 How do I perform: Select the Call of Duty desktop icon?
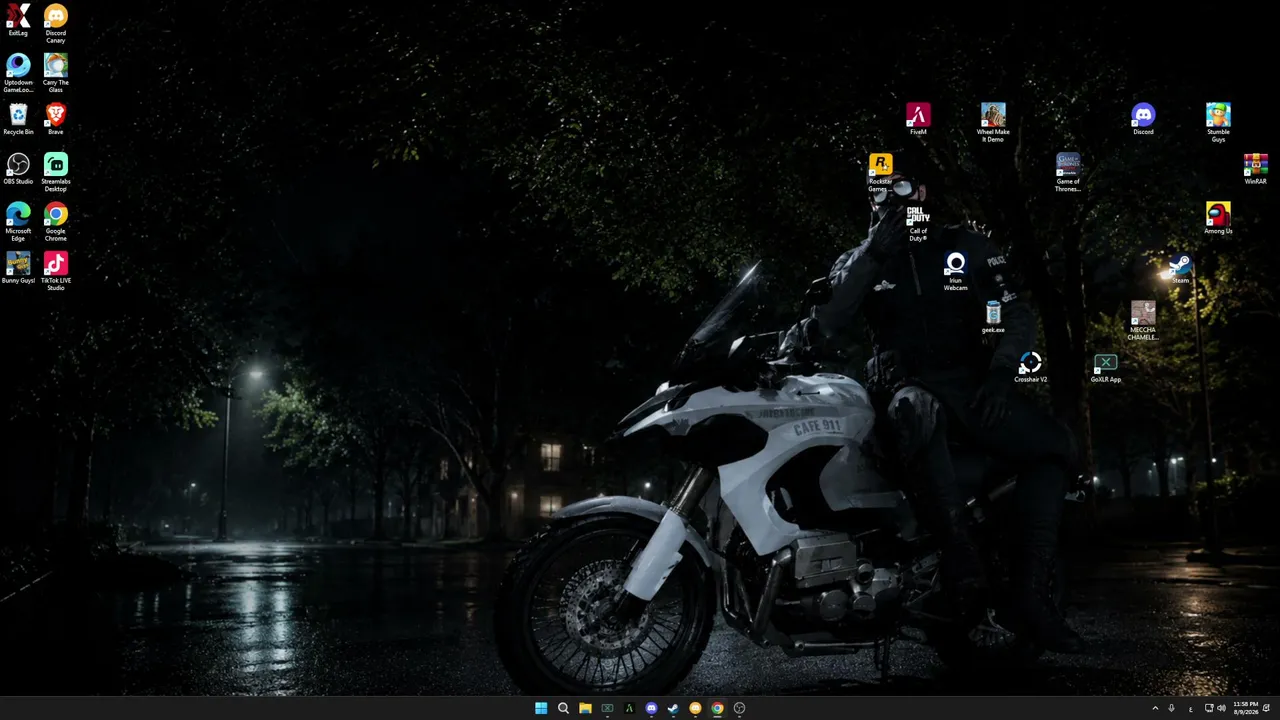coord(918,222)
